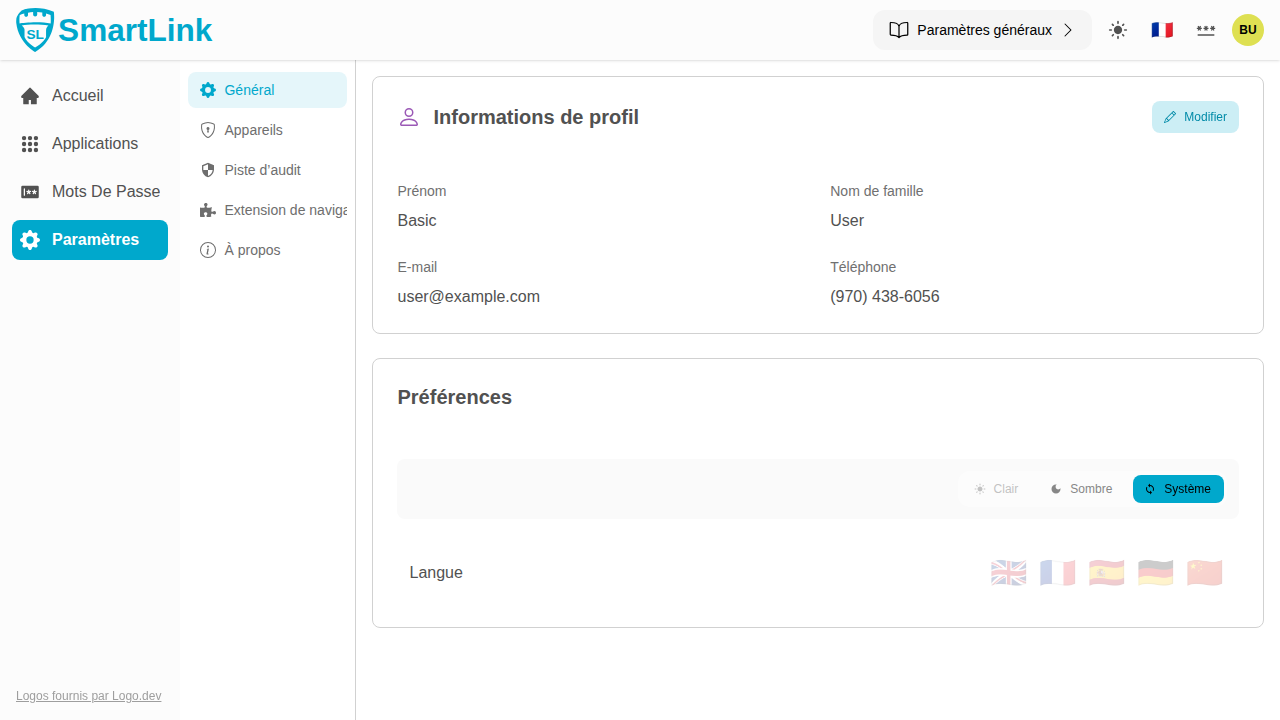Open the ellipsis menu in the header
The width and height of the screenshot is (1280, 720).
click(x=1206, y=30)
